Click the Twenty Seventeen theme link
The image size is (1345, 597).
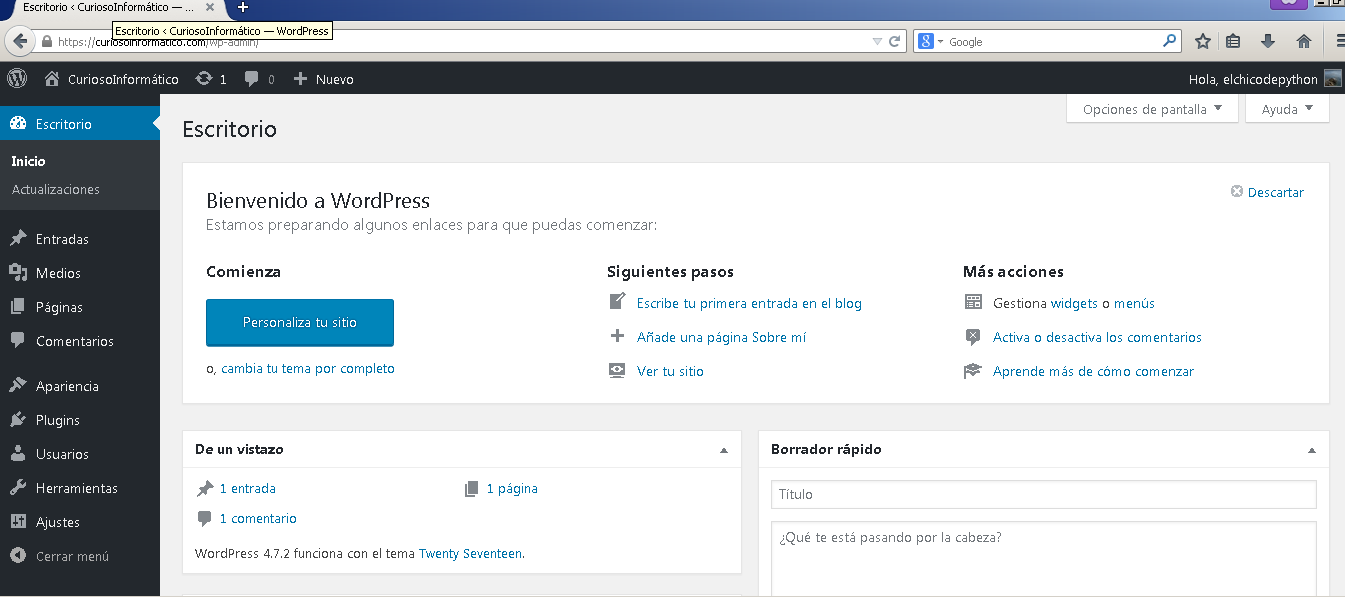pos(470,553)
